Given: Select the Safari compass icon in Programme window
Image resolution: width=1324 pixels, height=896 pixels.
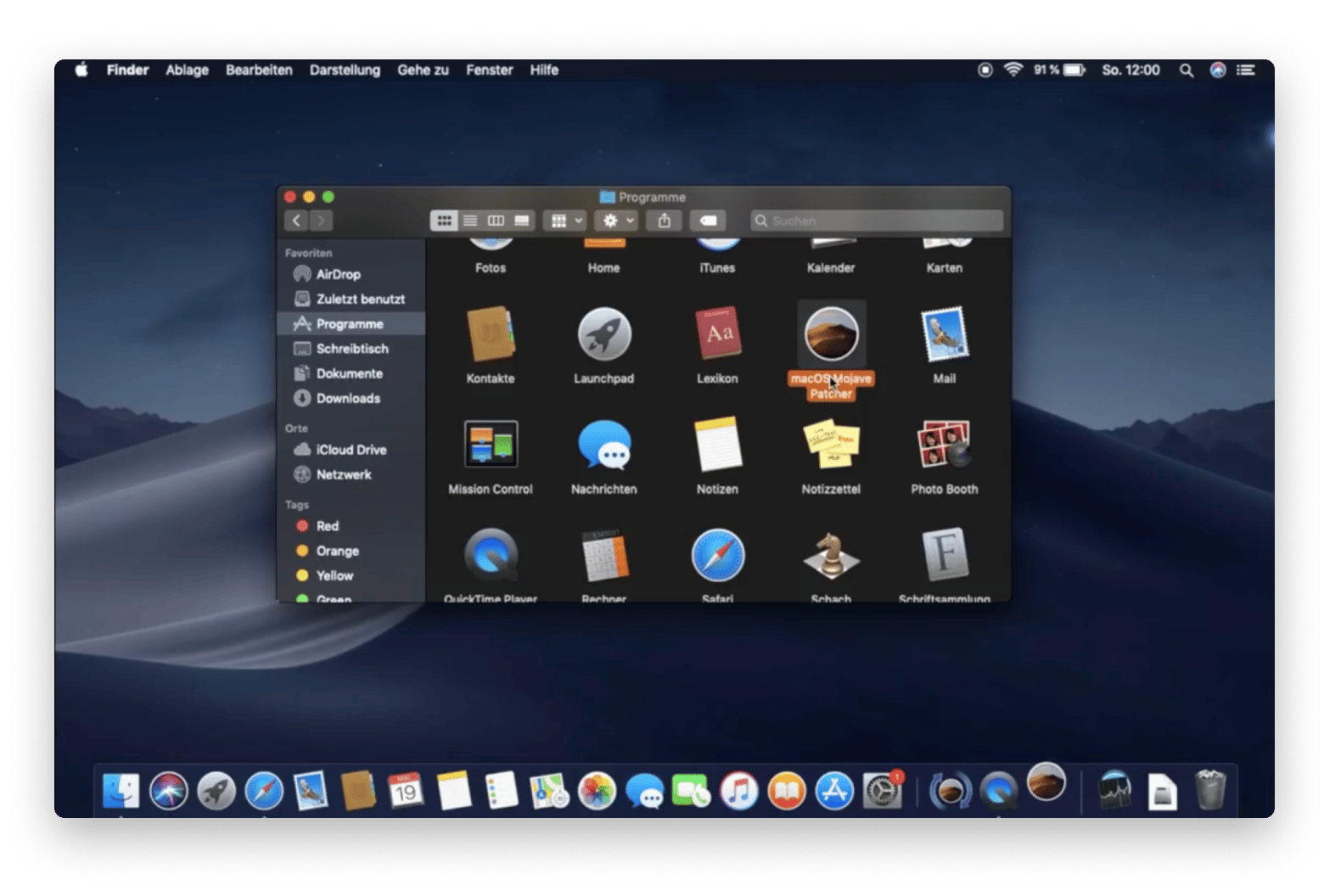Looking at the screenshot, I should tap(718, 555).
